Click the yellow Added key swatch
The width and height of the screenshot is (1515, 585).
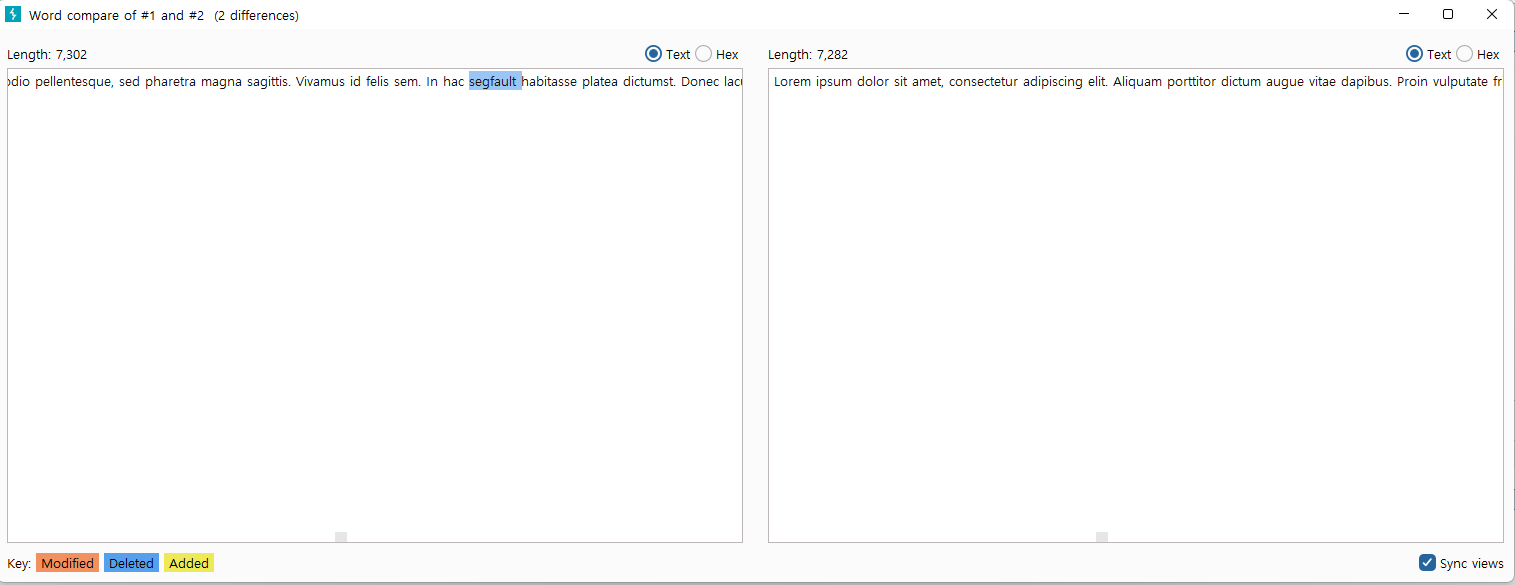tap(189, 563)
